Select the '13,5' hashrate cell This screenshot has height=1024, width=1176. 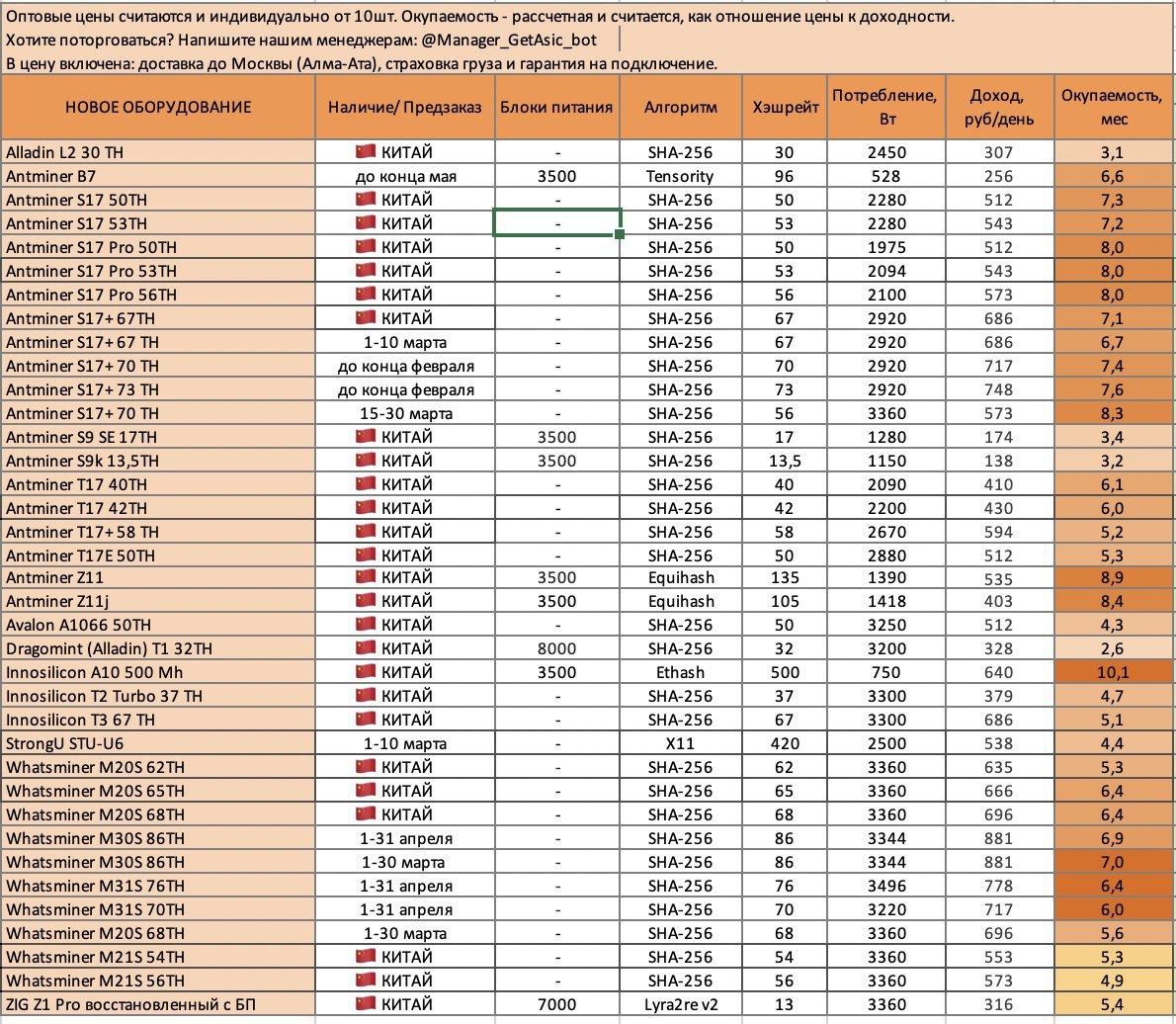tap(786, 461)
